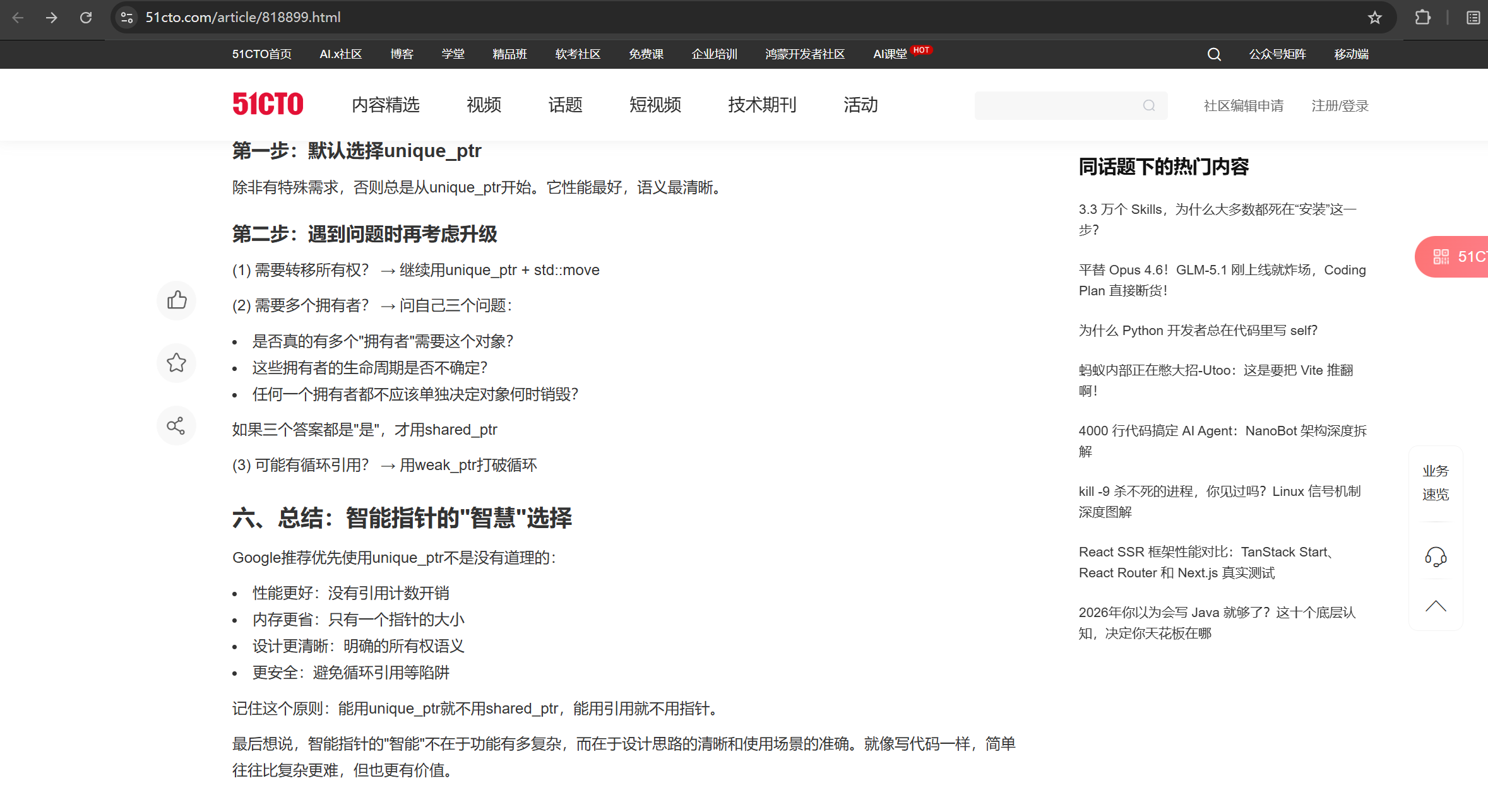Click the thumbs-up like icon
Image resolution: width=1488 pixels, height=812 pixels.
177,300
